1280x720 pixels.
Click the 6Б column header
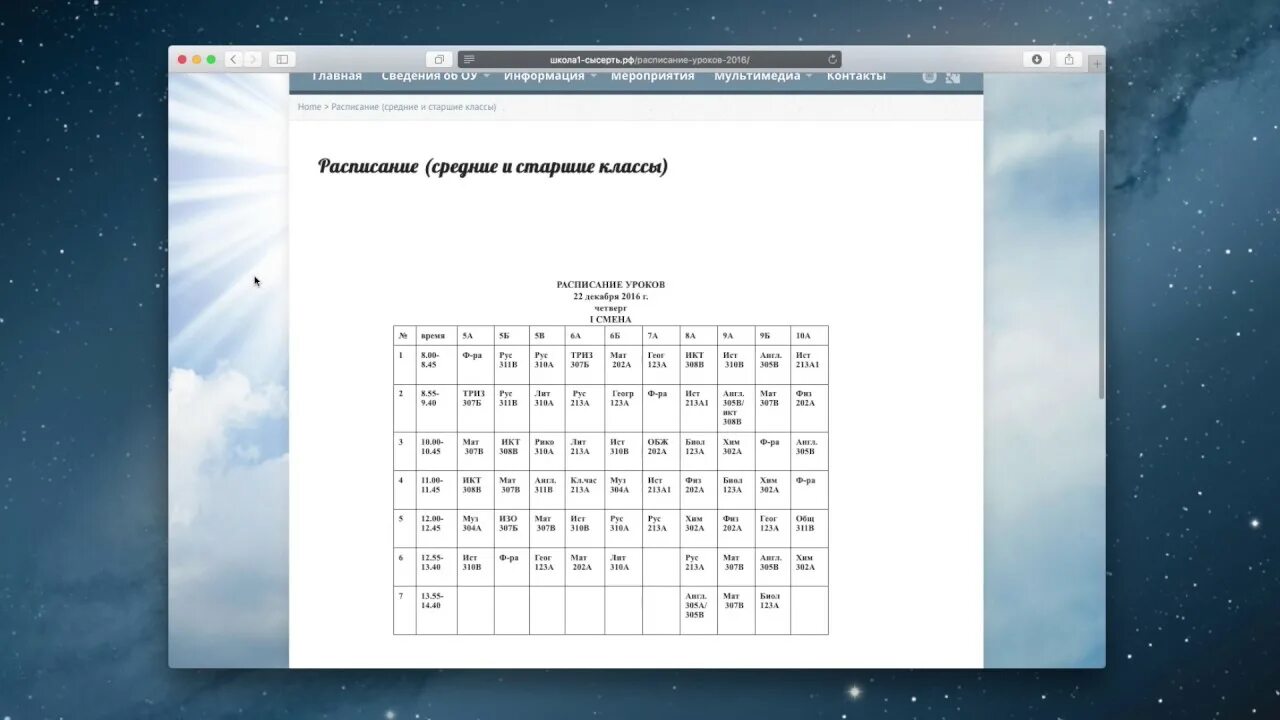(623, 336)
